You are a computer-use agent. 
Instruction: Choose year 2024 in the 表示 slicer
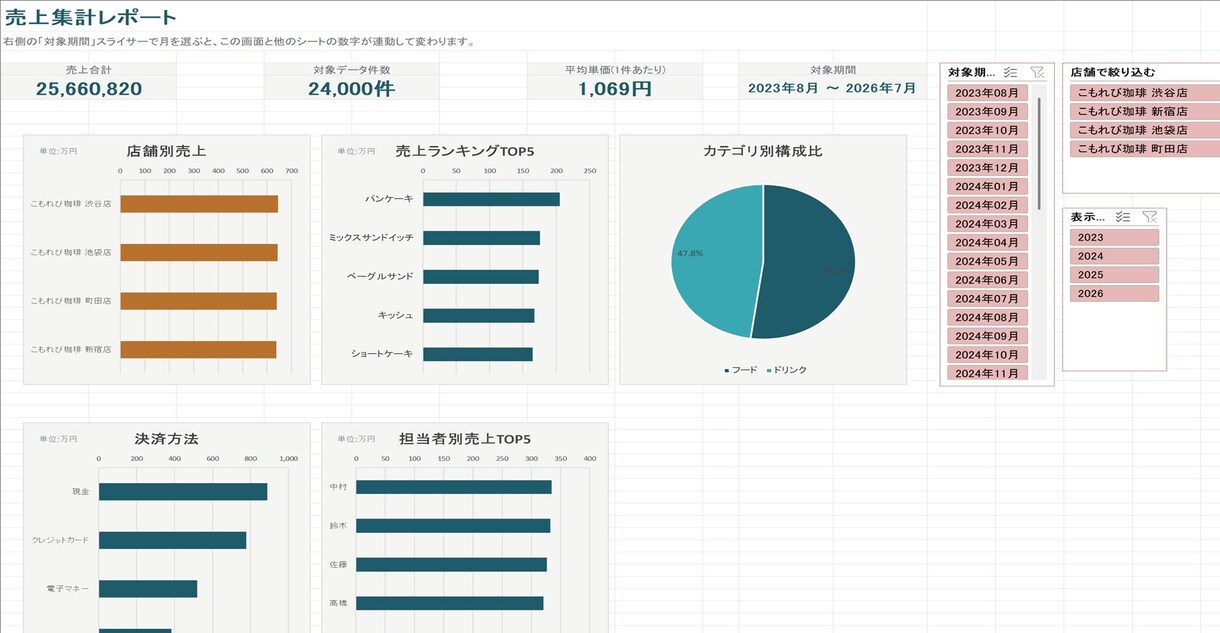[x=1114, y=256]
